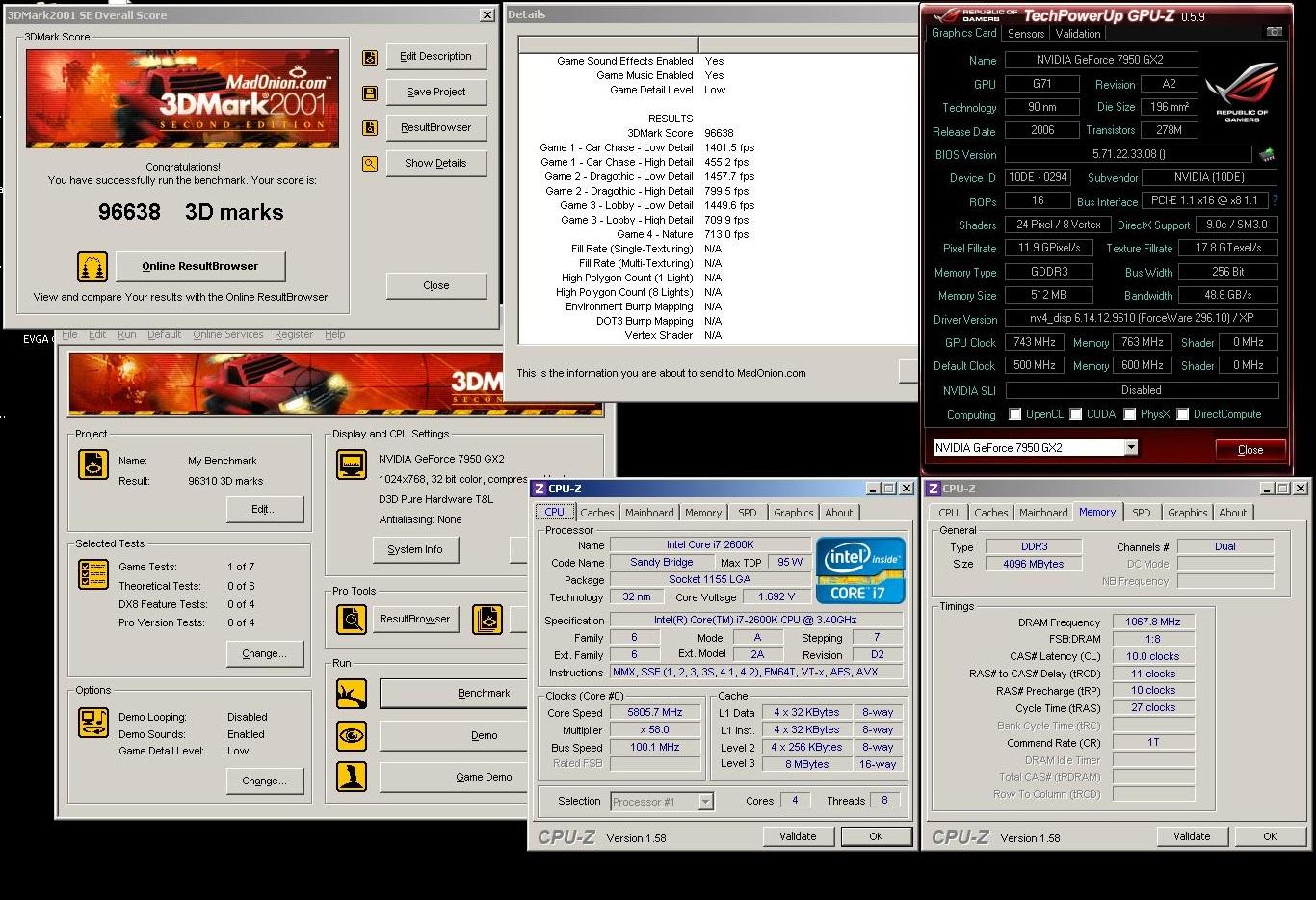Toggle the PhysX checkbox in GPU-Z

1129,414
